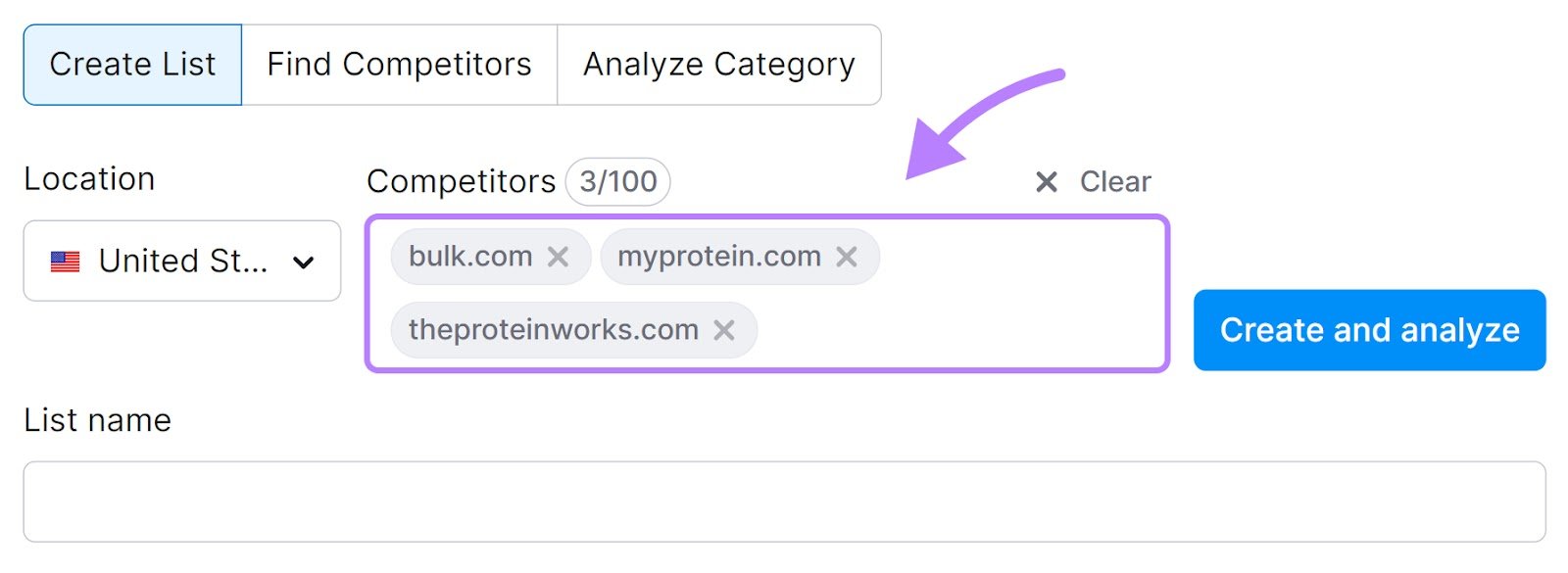Remove theproteinworks.com from competitors

click(x=726, y=330)
